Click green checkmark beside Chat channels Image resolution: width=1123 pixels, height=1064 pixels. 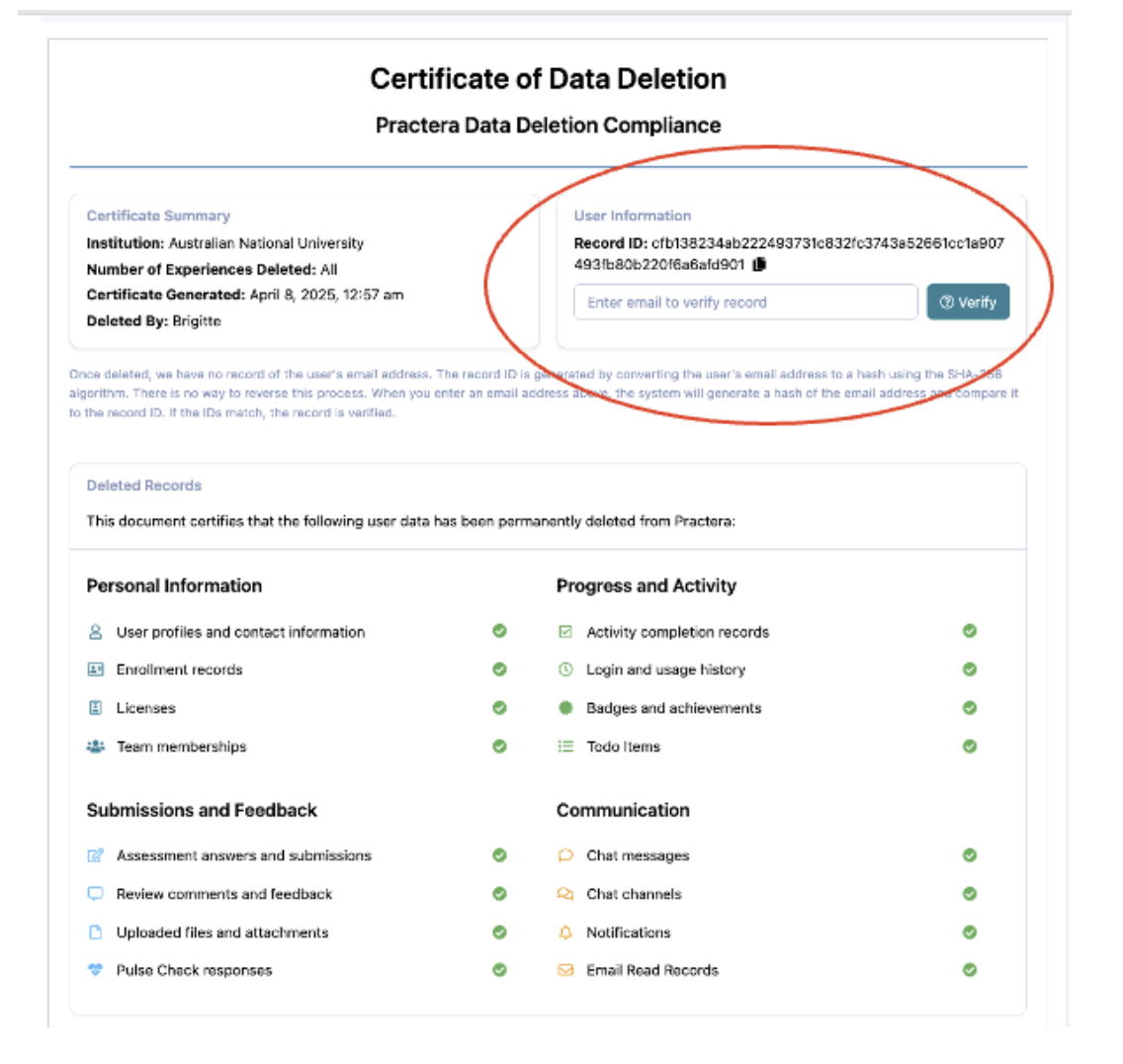point(970,893)
